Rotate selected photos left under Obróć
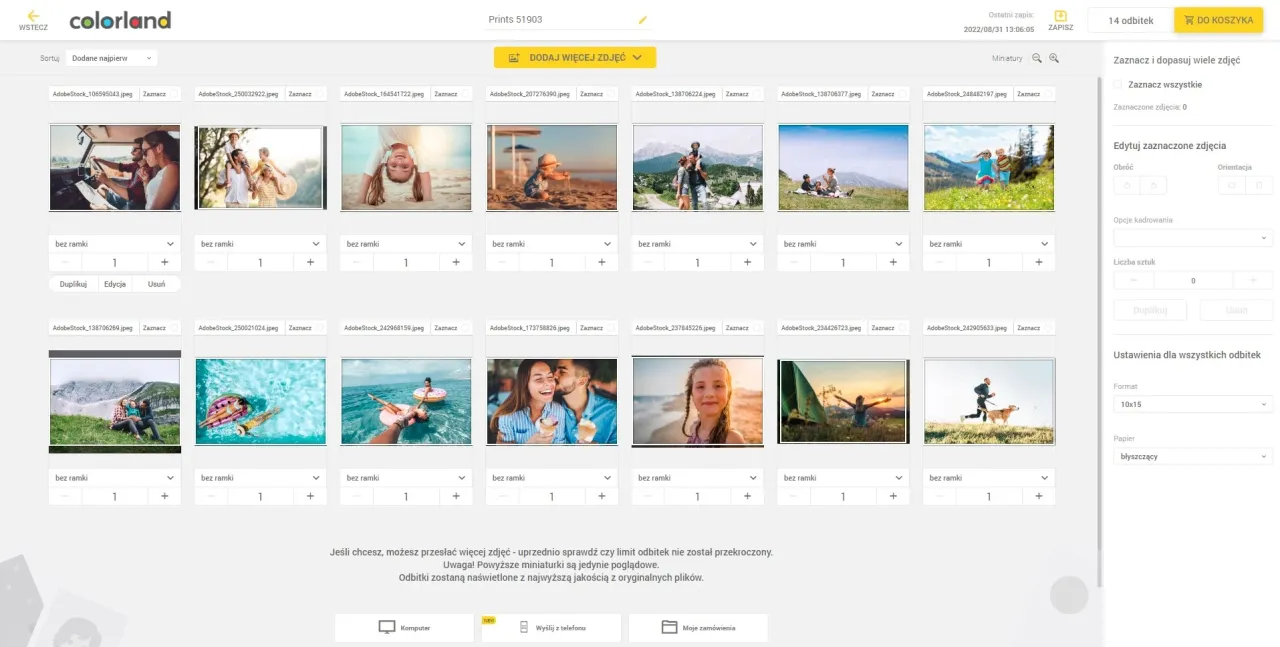Image resolution: width=1280 pixels, height=647 pixels. 1126,185
